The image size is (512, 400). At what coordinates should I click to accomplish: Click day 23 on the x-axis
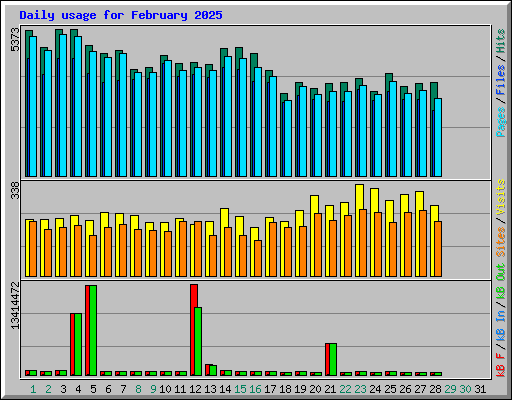click(x=360, y=389)
